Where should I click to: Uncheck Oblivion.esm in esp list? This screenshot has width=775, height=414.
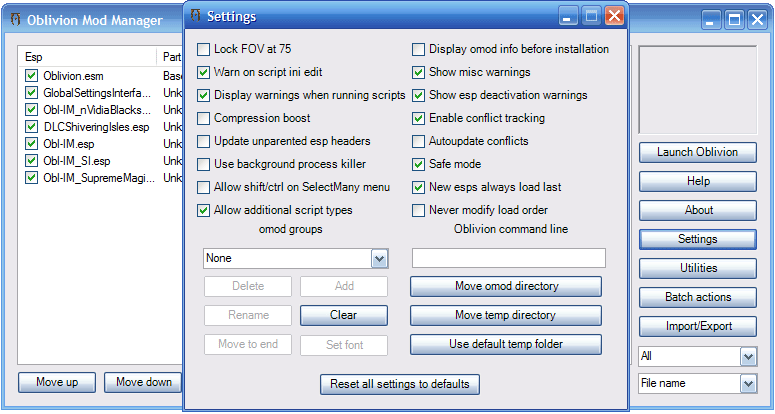(32, 76)
